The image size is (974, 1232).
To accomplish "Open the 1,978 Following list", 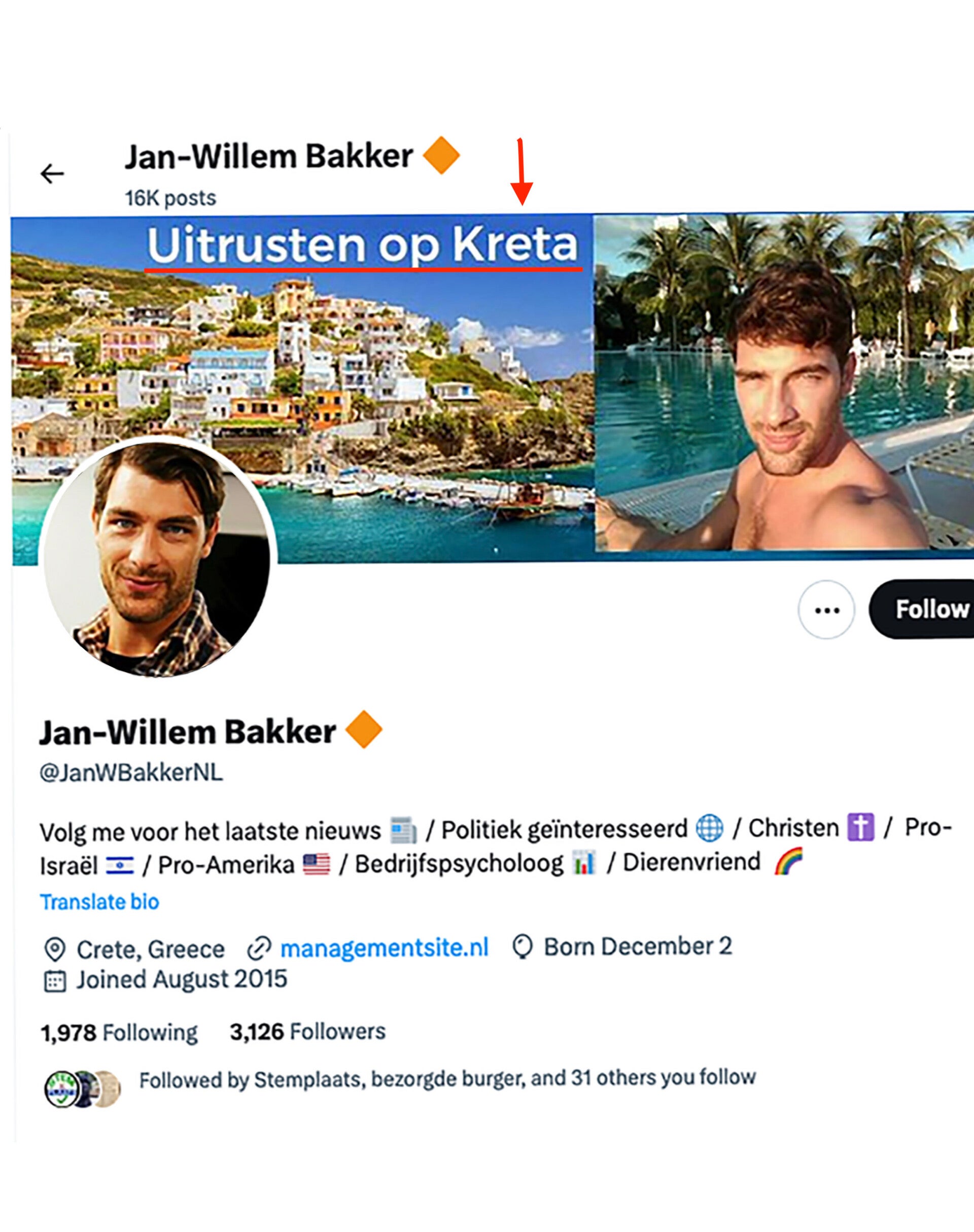I will (x=119, y=1033).
